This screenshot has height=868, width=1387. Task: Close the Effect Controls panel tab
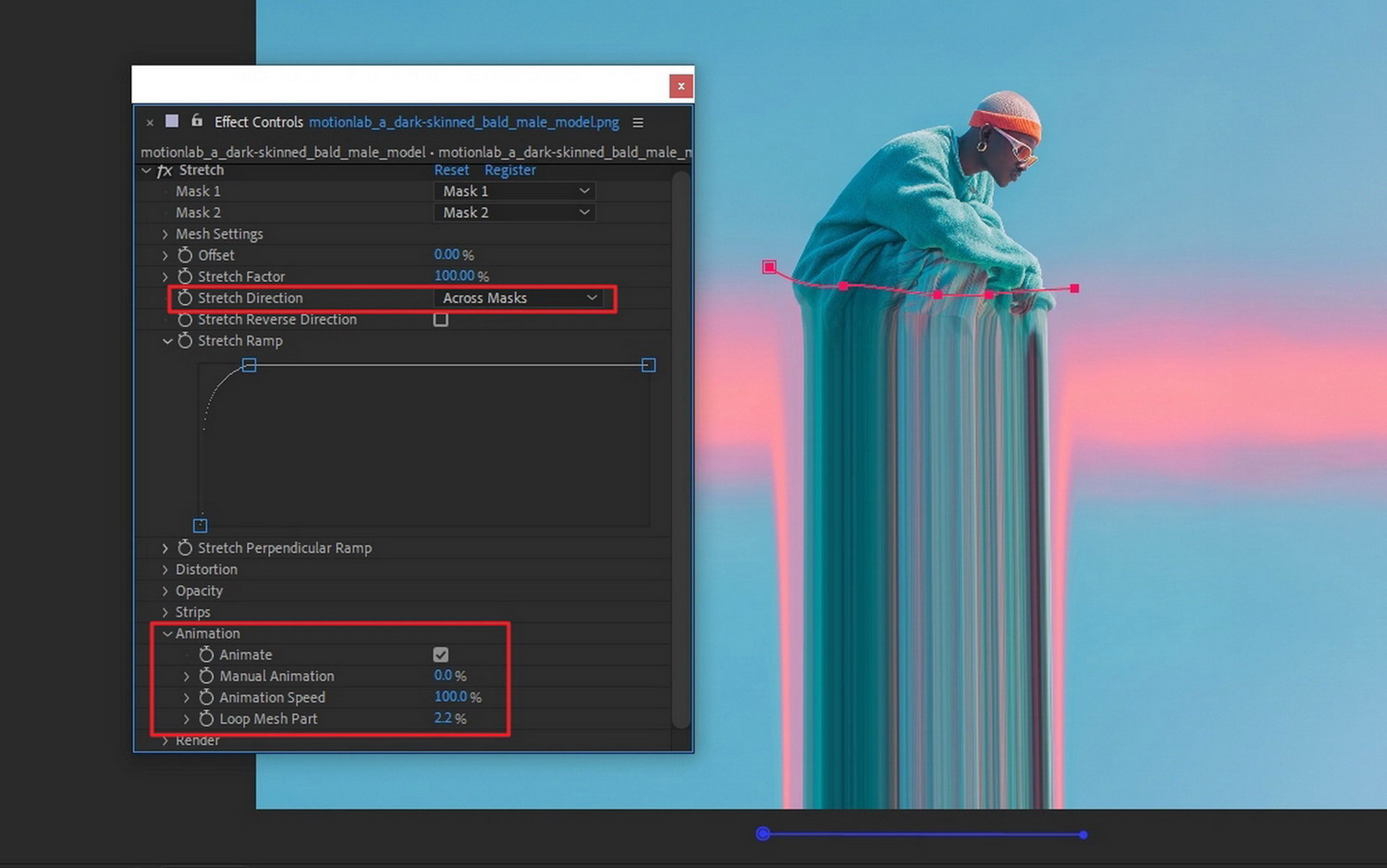[150, 122]
